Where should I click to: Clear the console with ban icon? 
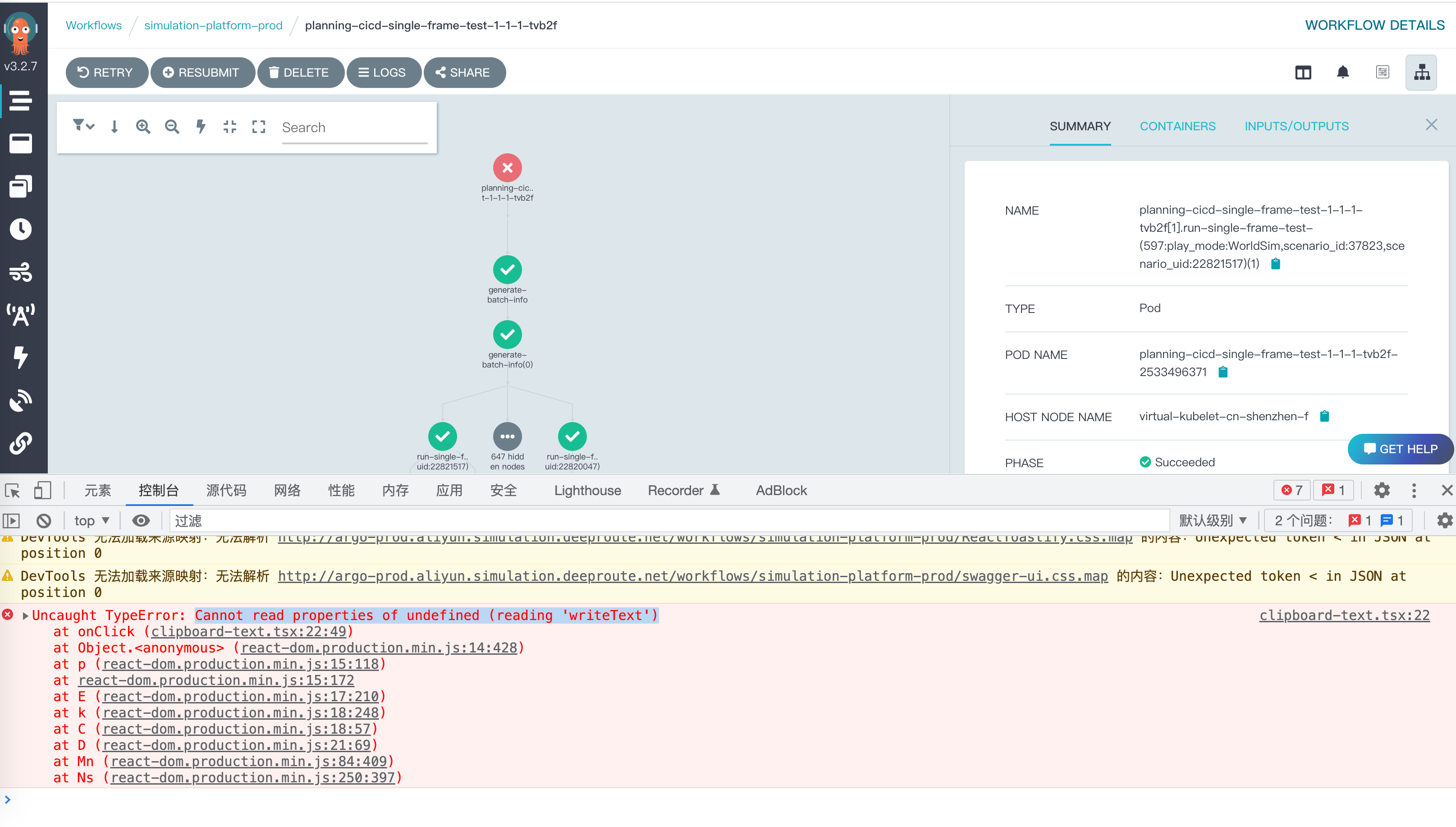pyautogui.click(x=44, y=520)
